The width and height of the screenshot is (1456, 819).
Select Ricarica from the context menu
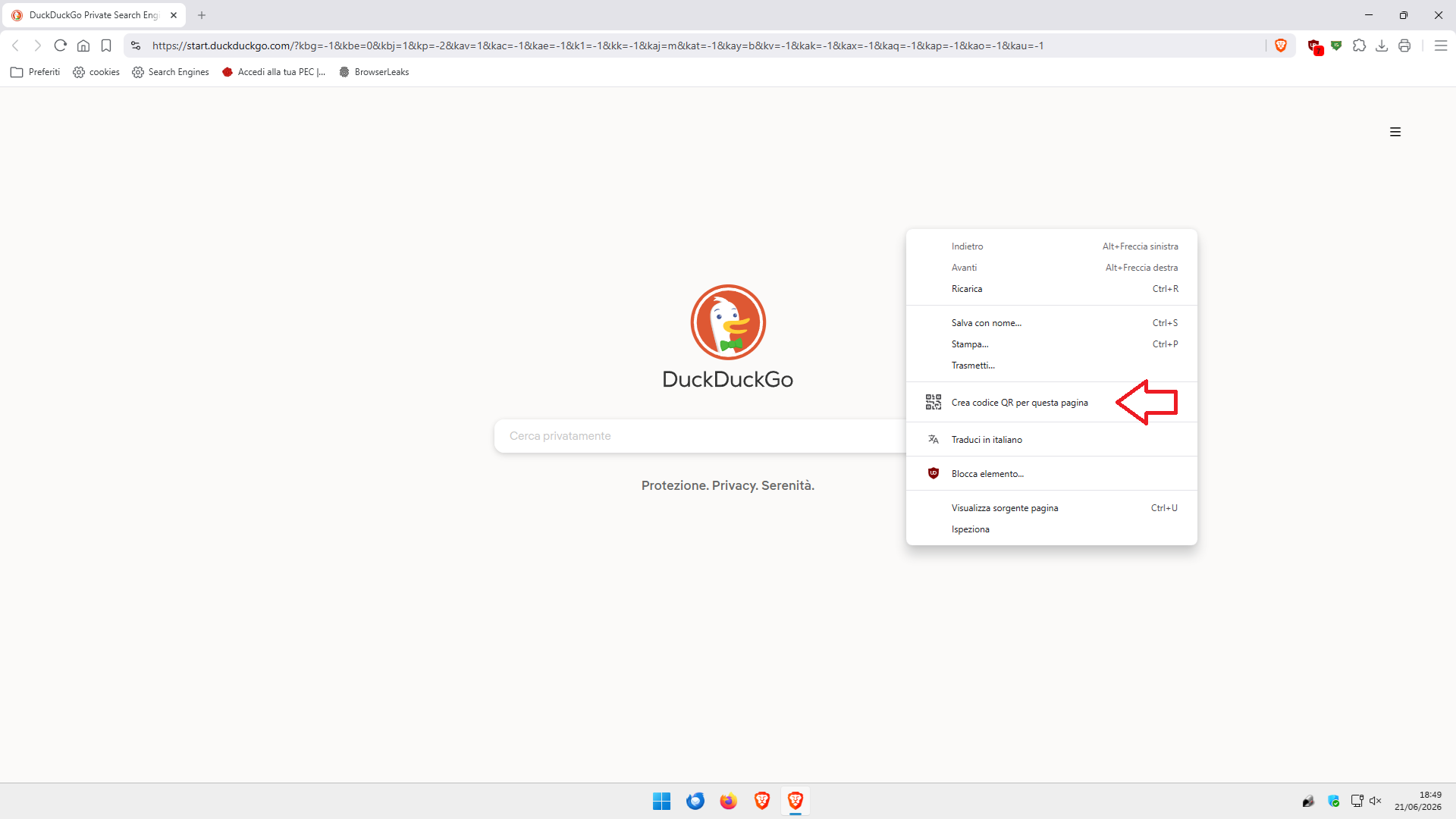click(x=1052, y=289)
